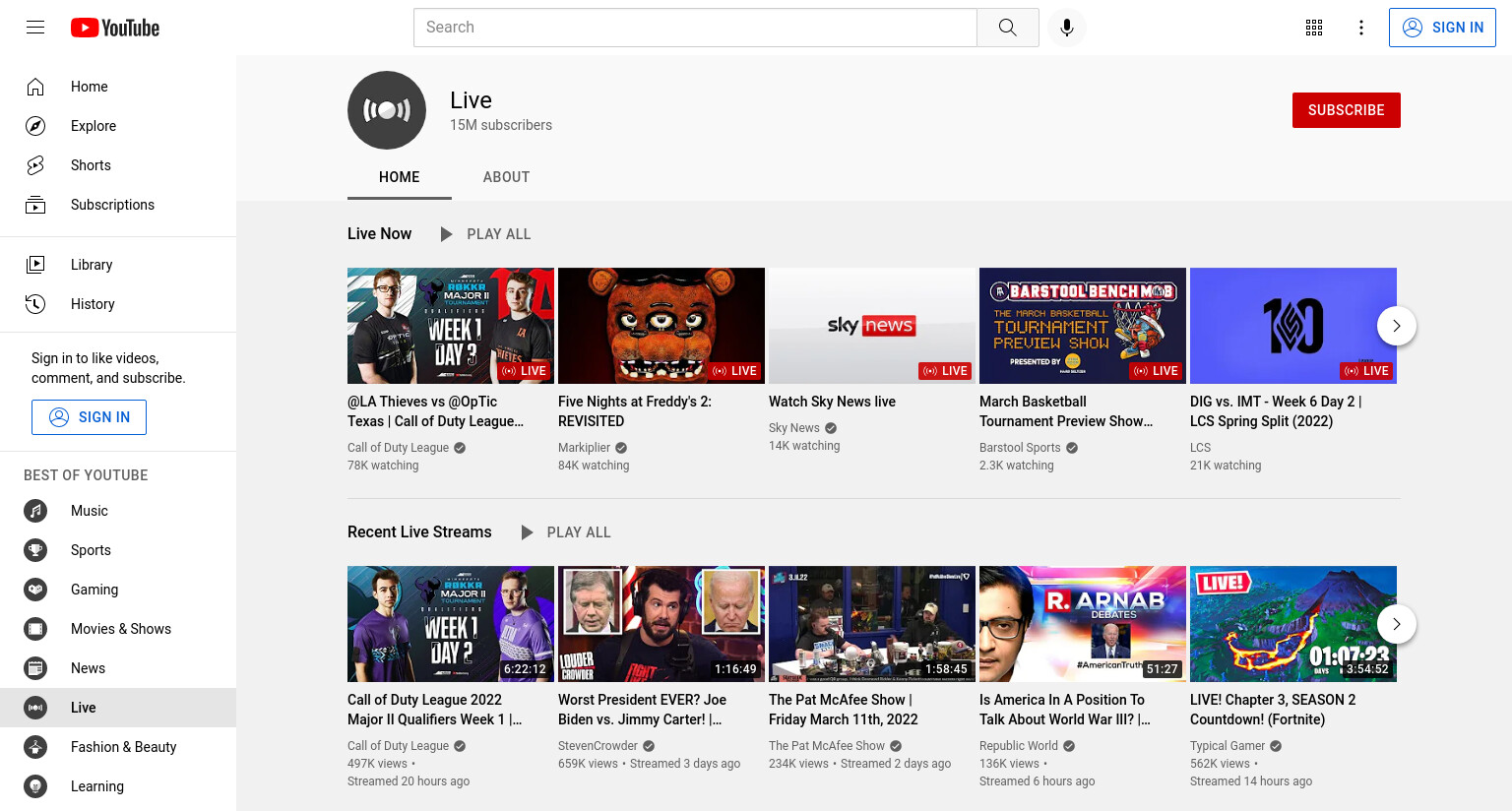
Task: Click SIGN IN button in sidebar
Action: (x=89, y=417)
